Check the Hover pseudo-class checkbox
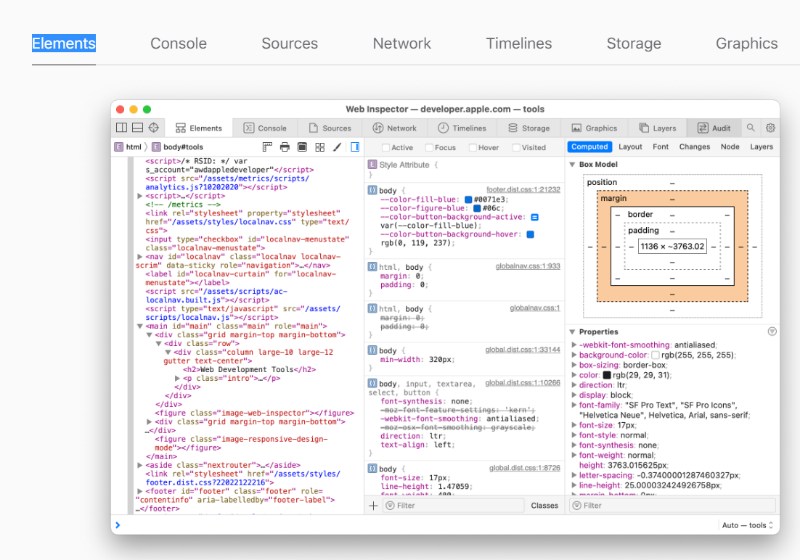800x560 pixels. pyautogui.click(x=470, y=147)
